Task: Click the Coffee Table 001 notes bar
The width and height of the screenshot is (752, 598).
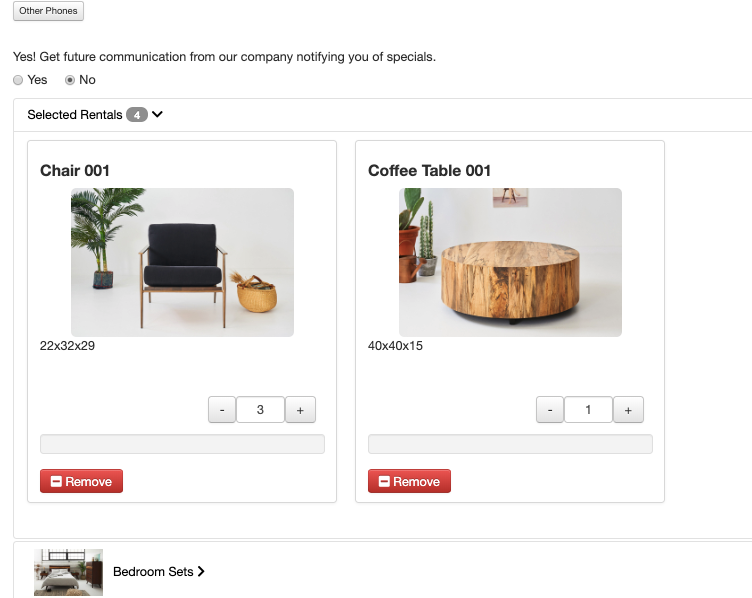Action: tap(510, 444)
